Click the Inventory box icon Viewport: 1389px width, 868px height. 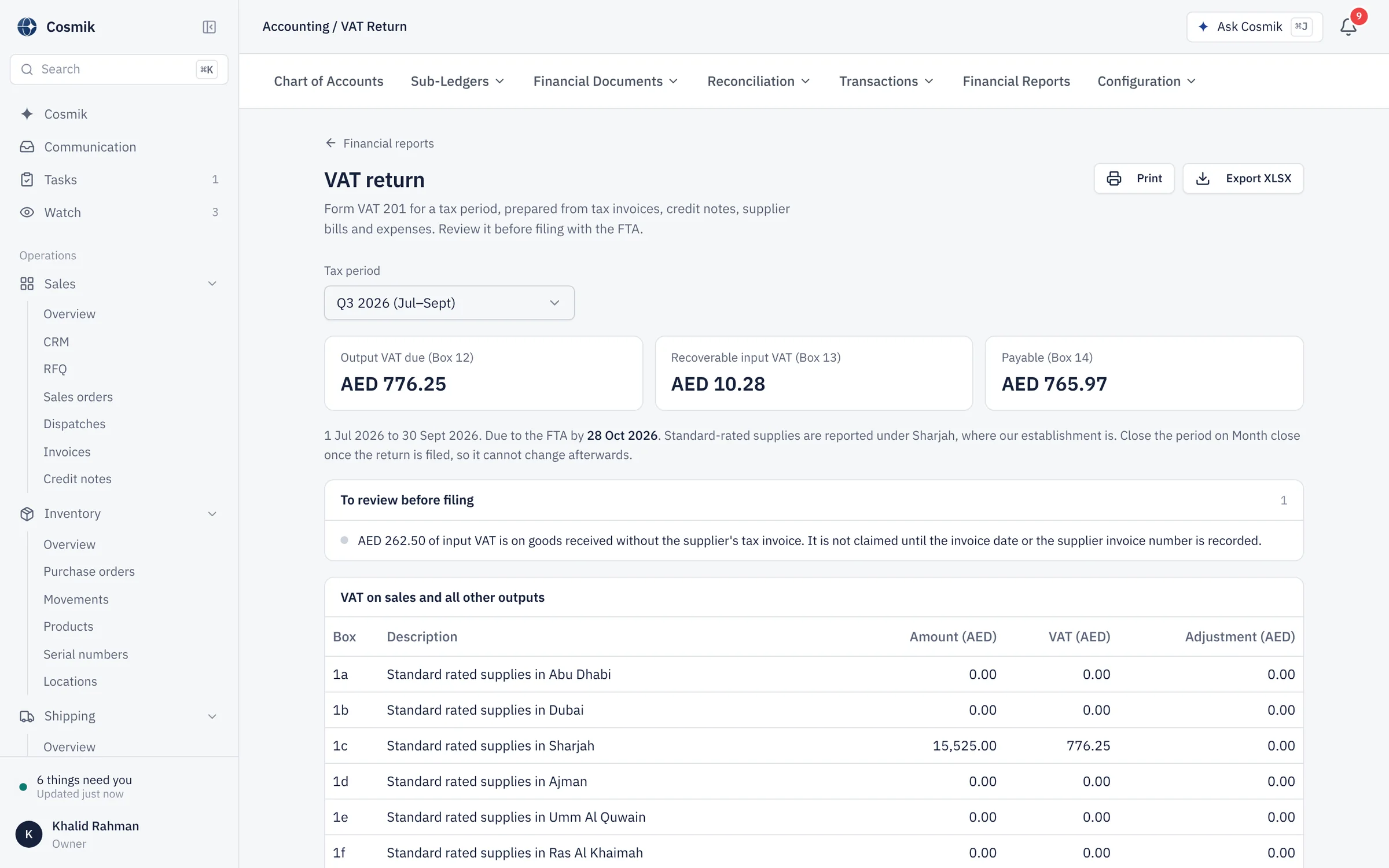tap(27, 514)
